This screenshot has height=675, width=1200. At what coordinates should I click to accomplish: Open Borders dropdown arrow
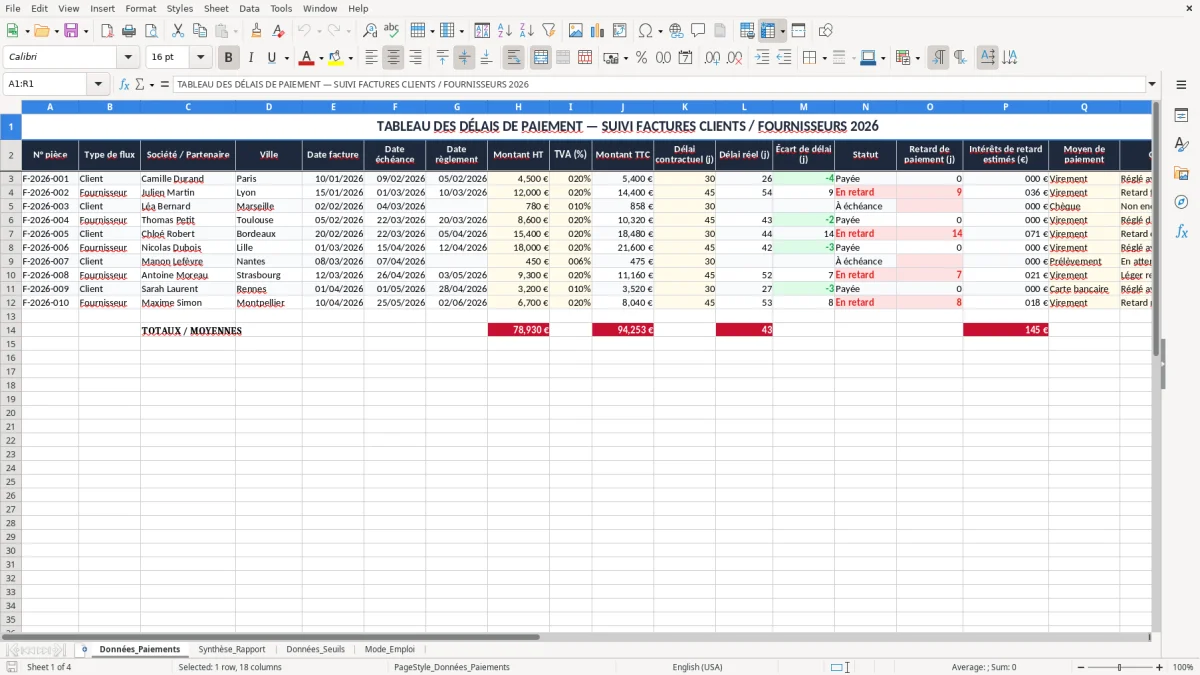[x=824, y=58]
